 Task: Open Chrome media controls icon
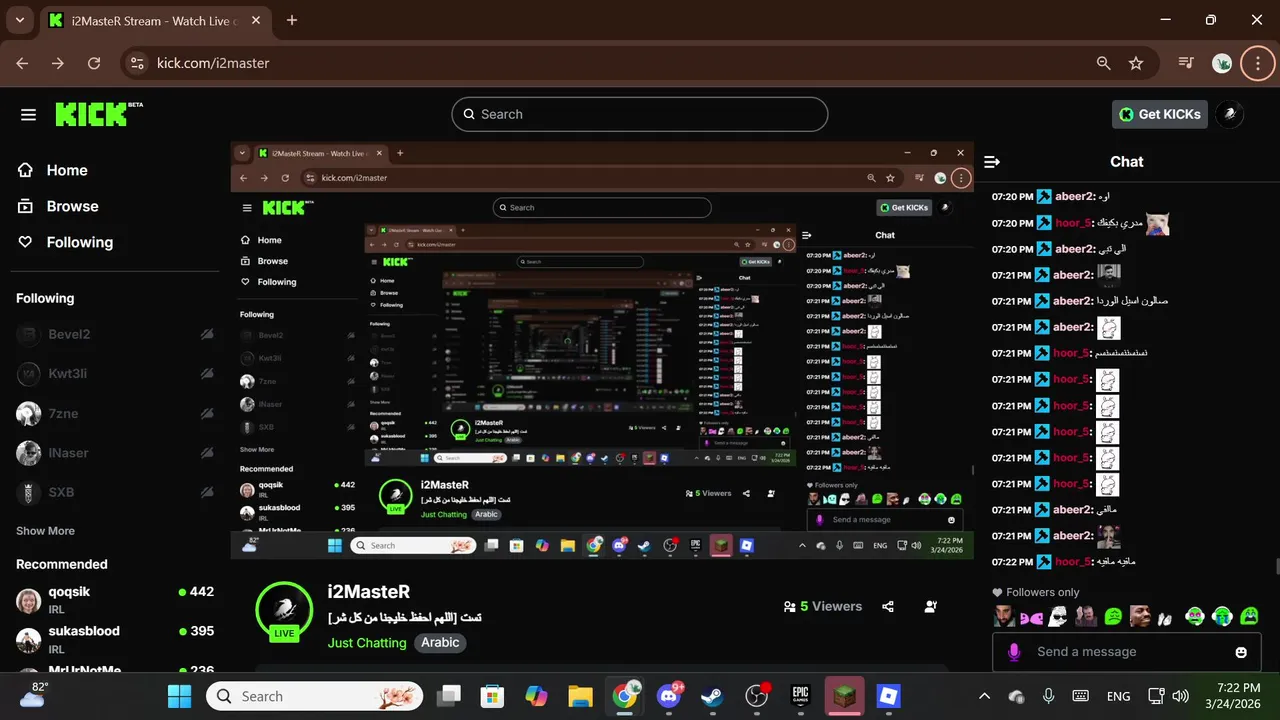pyautogui.click(x=1186, y=63)
